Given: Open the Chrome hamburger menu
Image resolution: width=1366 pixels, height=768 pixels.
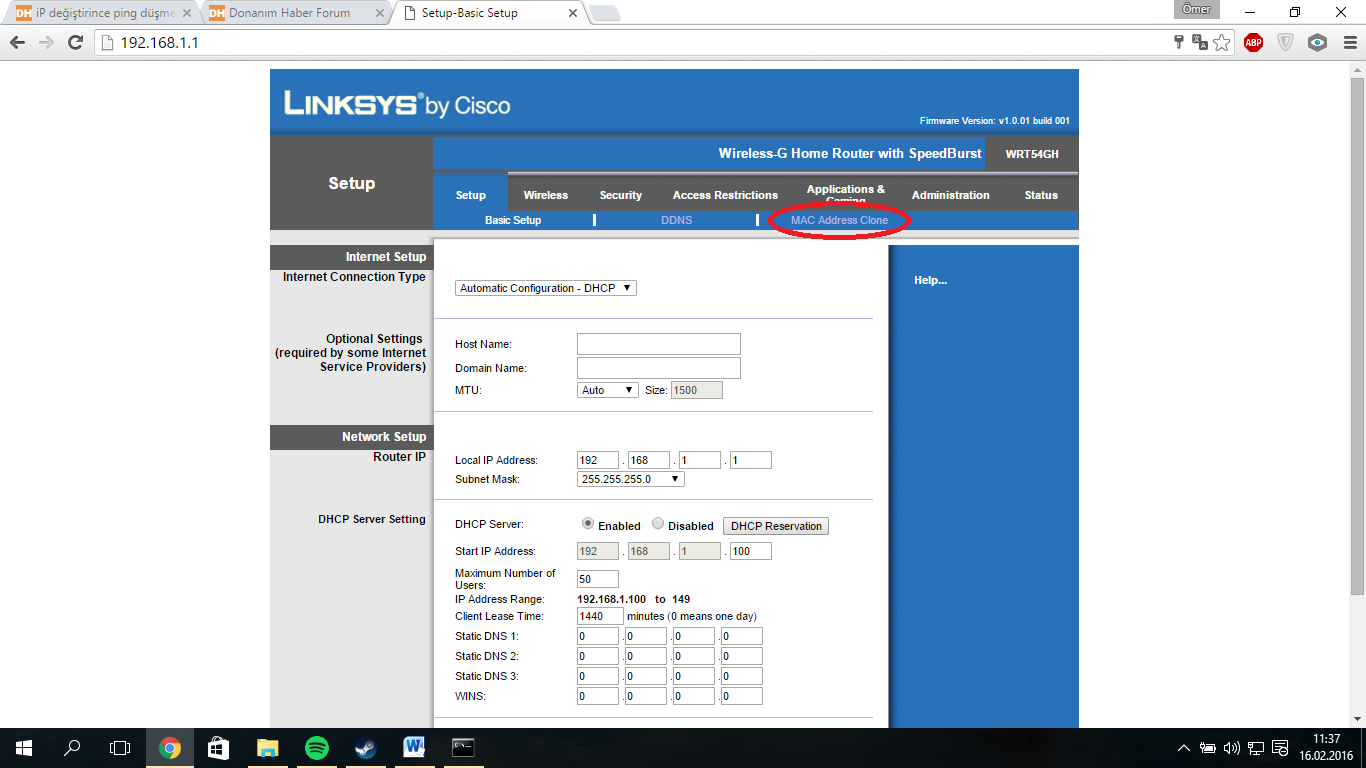Looking at the screenshot, I should click(x=1349, y=42).
